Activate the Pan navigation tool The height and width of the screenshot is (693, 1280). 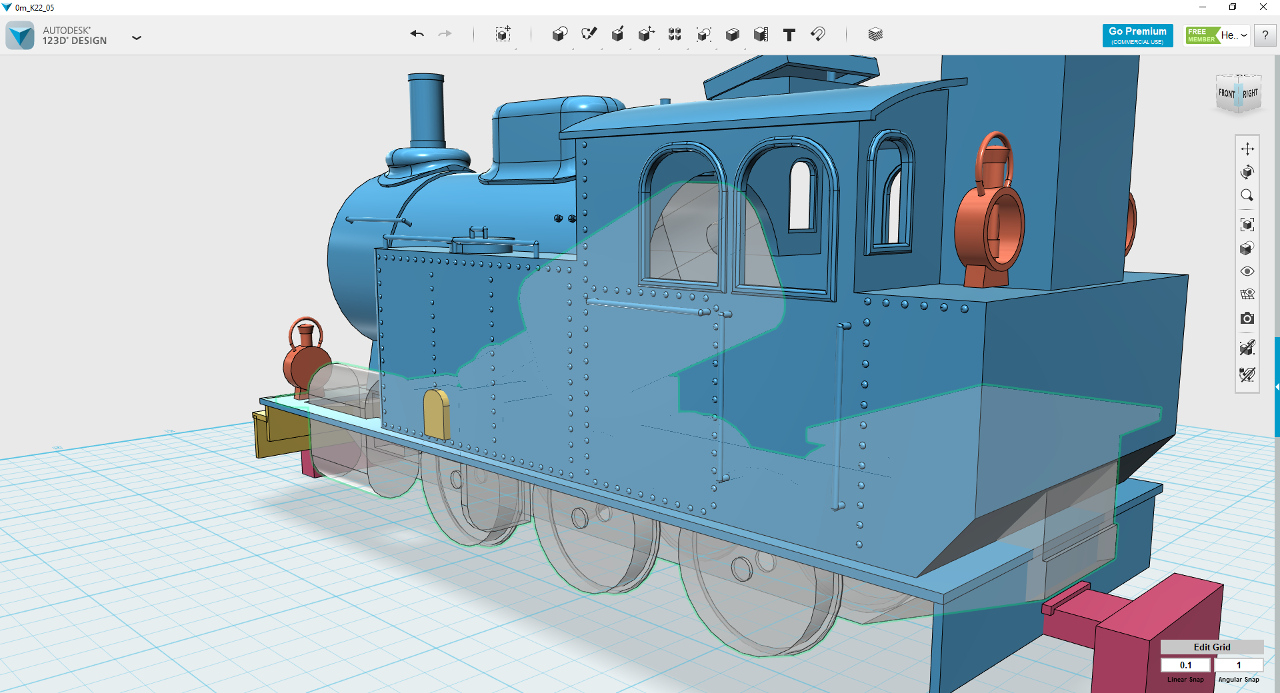[x=1247, y=148]
